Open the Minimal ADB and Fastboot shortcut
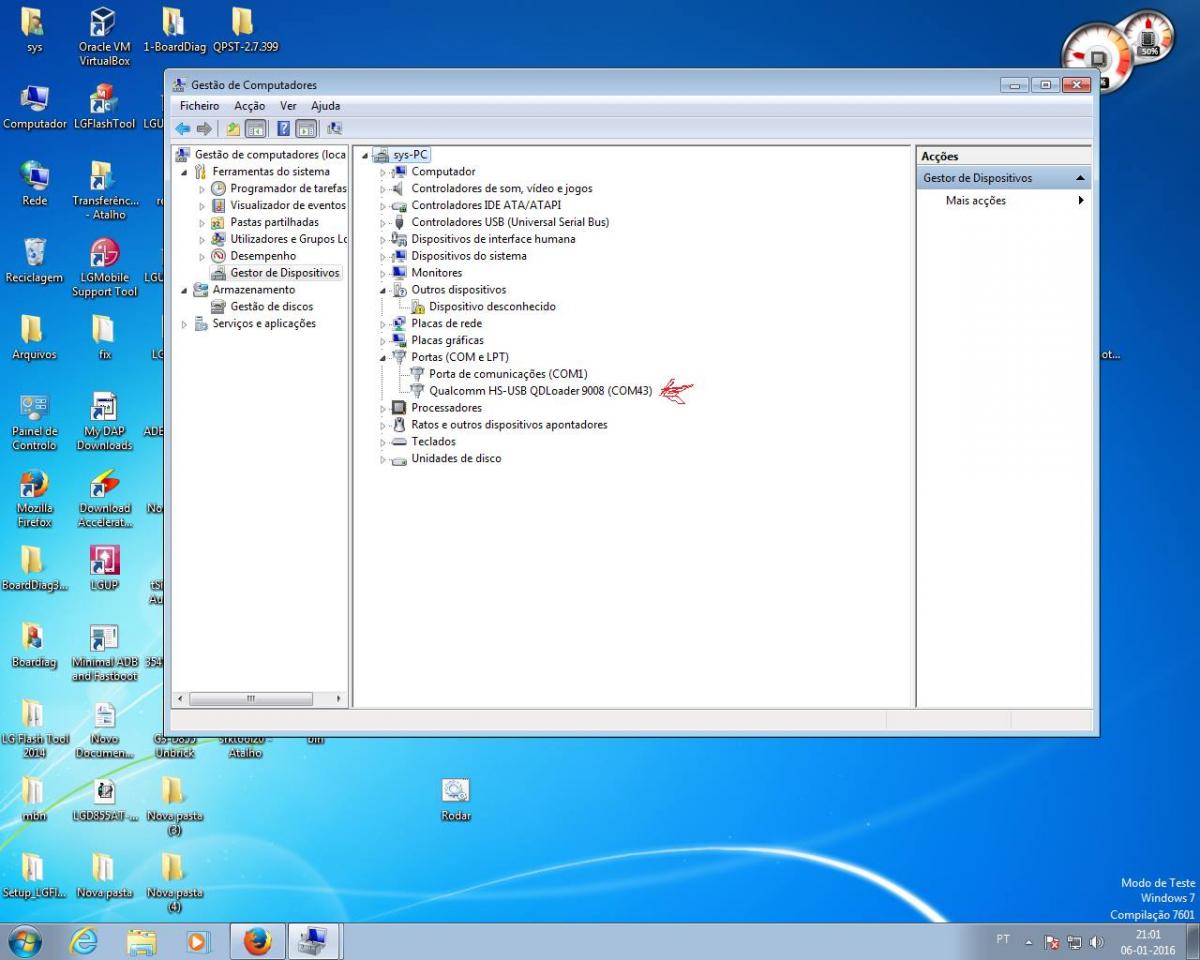Viewport: 1200px width, 960px height. click(104, 653)
